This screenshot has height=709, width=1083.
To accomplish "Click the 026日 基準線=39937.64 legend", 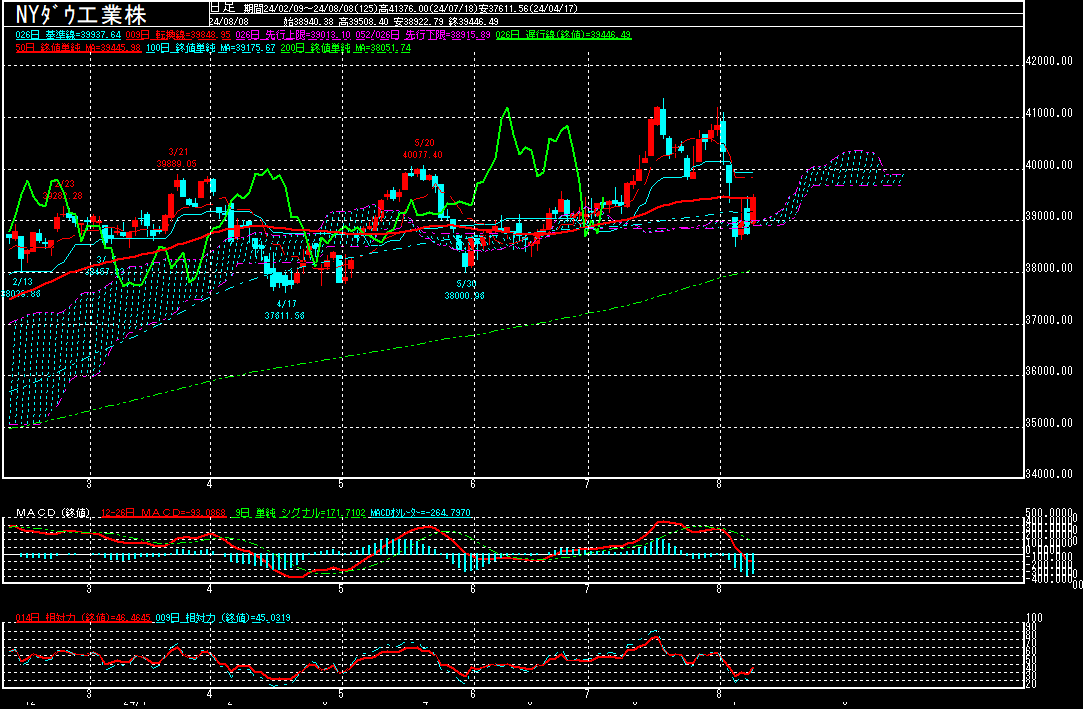I will point(68,35).
